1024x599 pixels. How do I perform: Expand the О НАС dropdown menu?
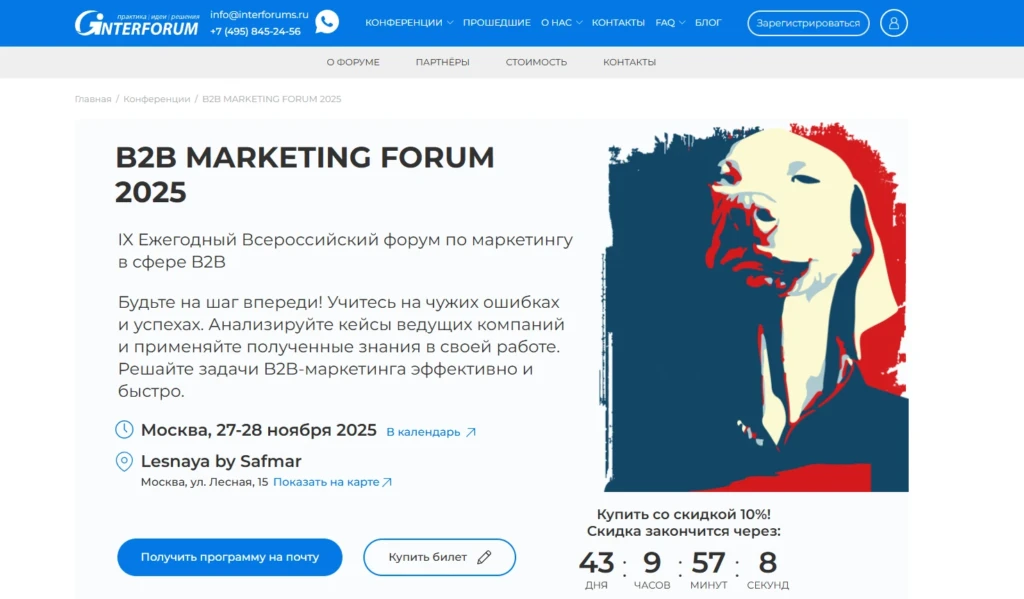click(x=561, y=23)
